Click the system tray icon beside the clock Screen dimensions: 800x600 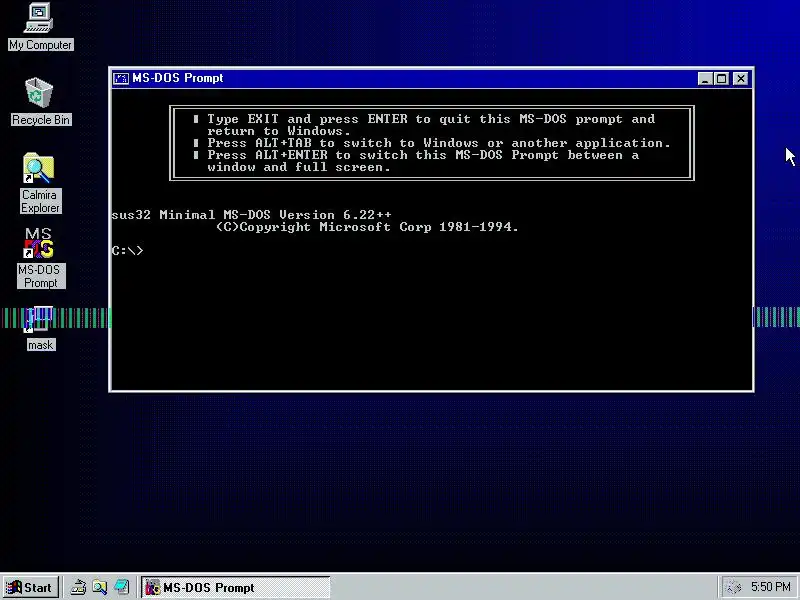coord(733,588)
